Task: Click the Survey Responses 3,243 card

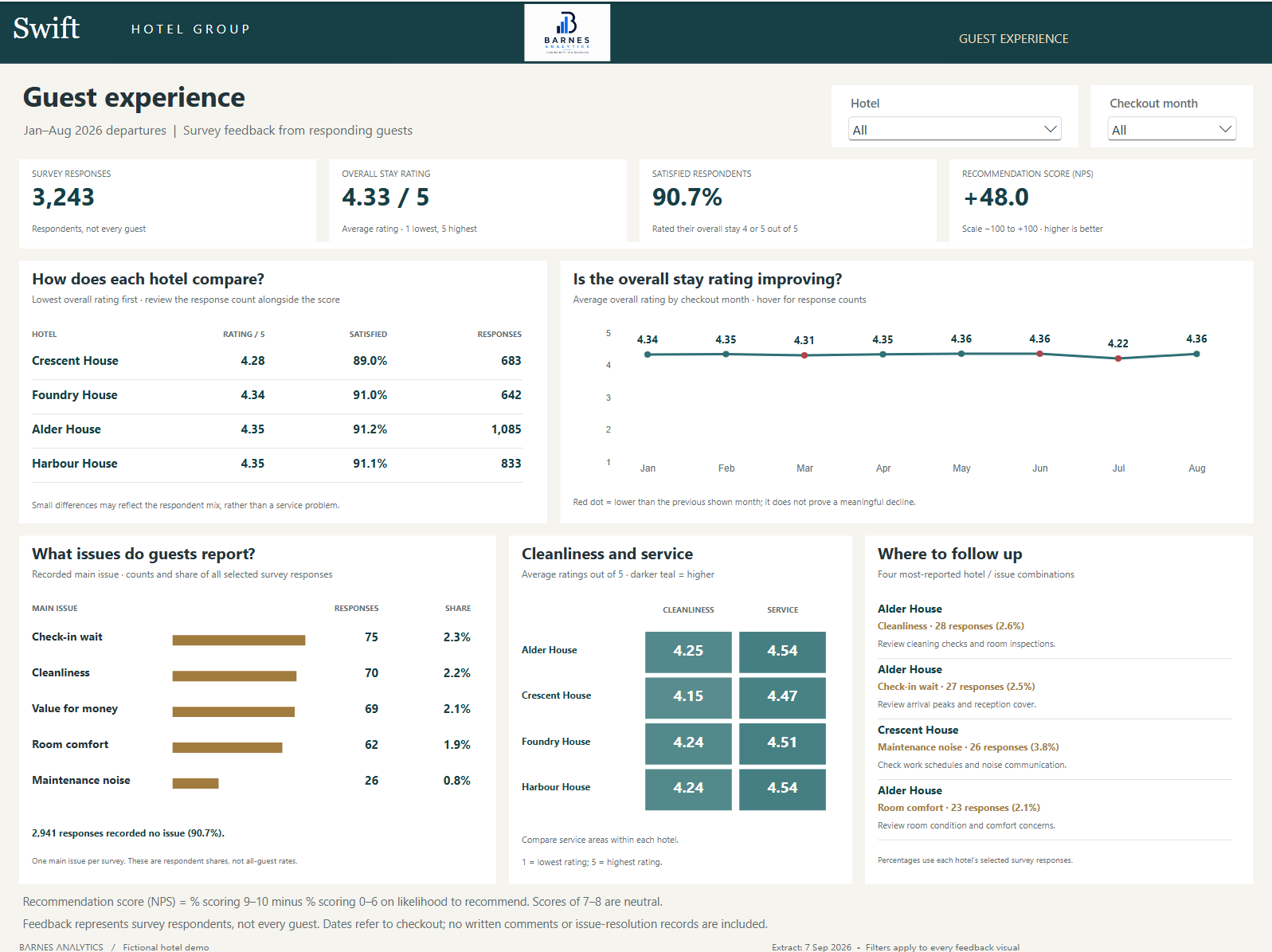Action: 167,201
